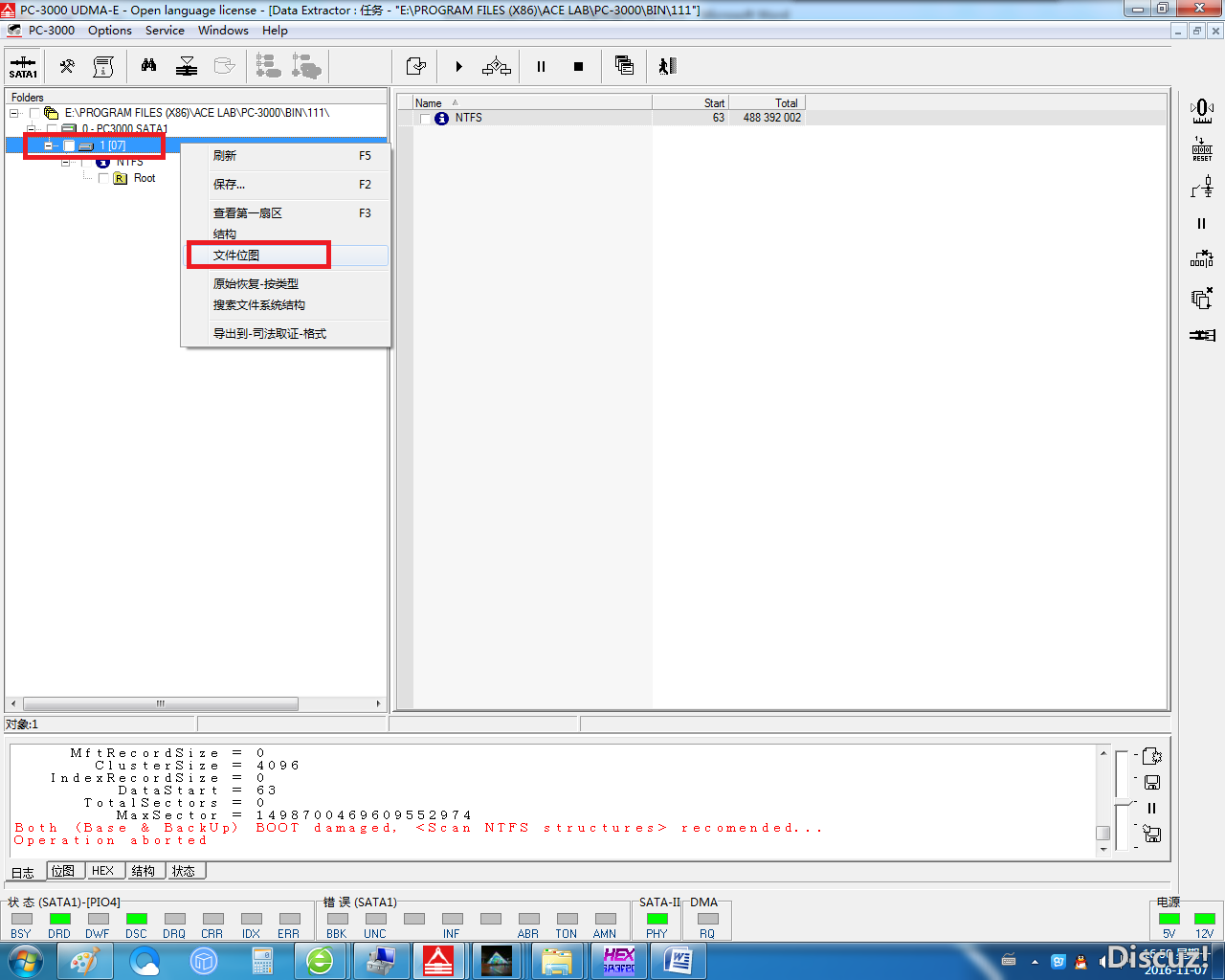Check the box for E:\PROGRAM FILES root
The height and width of the screenshot is (980, 1225).
pyautogui.click(x=35, y=113)
